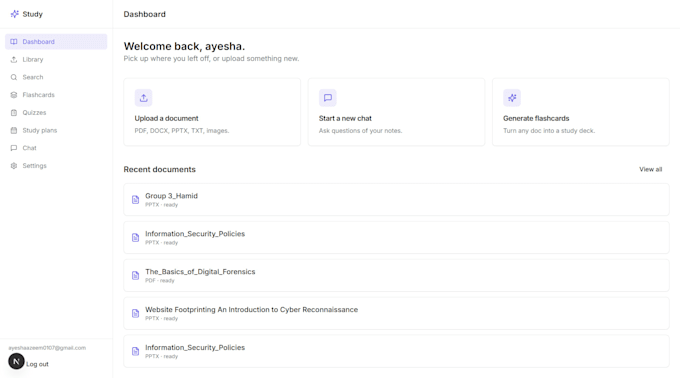Click the 'Ask questions of your notes.' text
This screenshot has width=680, height=378.
click(360, 130)
